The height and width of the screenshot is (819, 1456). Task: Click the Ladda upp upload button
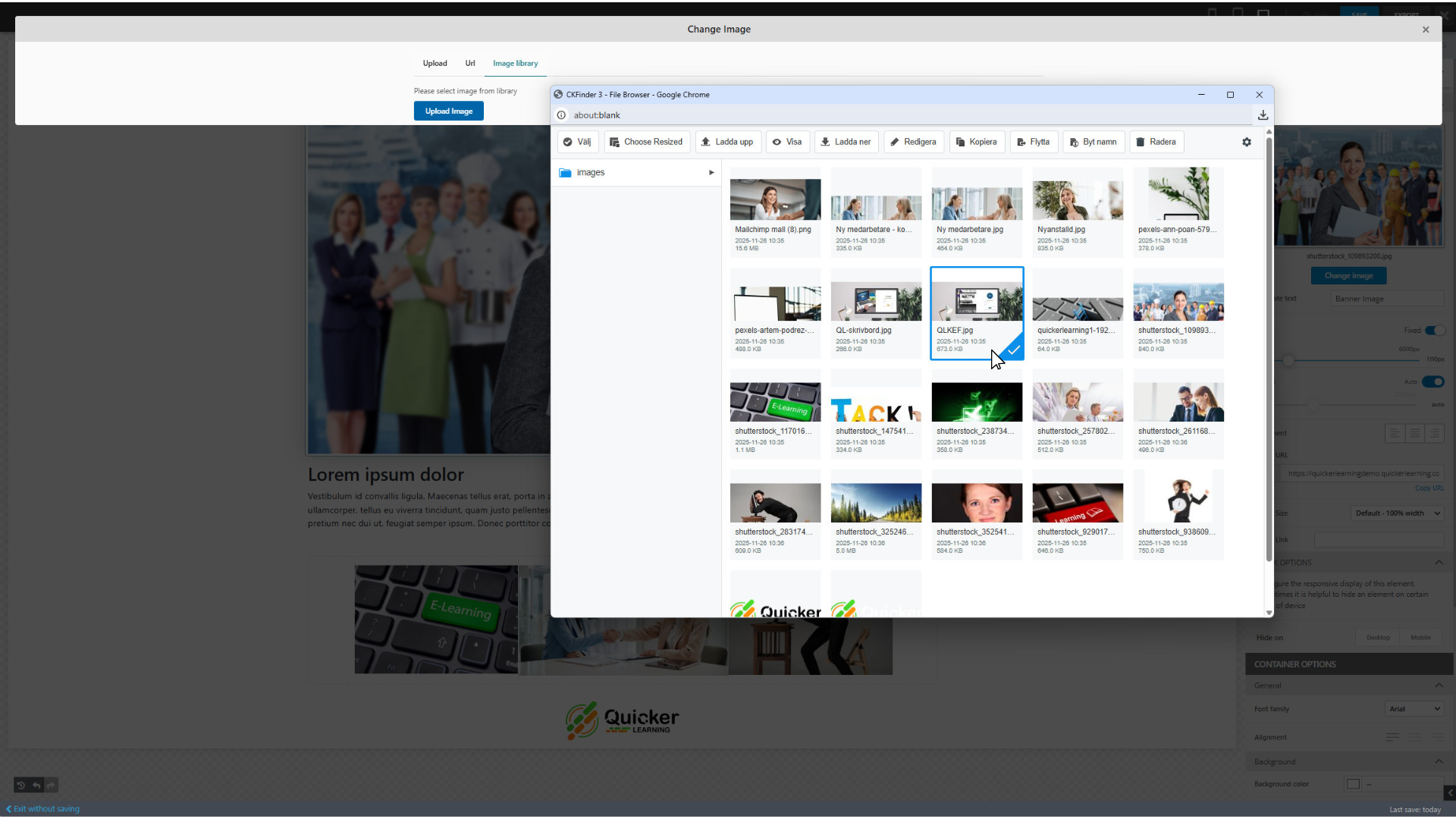(x=726, y=142)
